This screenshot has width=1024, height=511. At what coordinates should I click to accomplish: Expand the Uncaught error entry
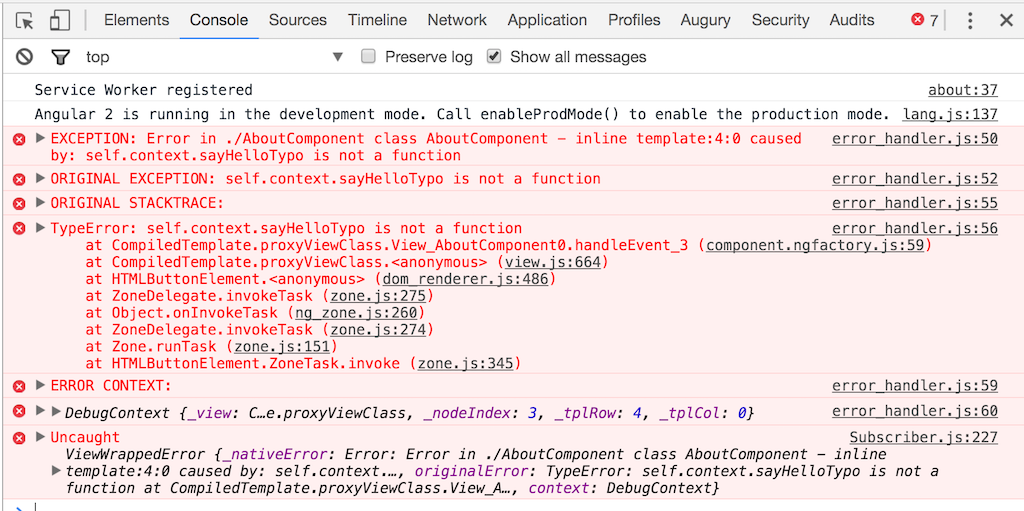pos(40,437)
